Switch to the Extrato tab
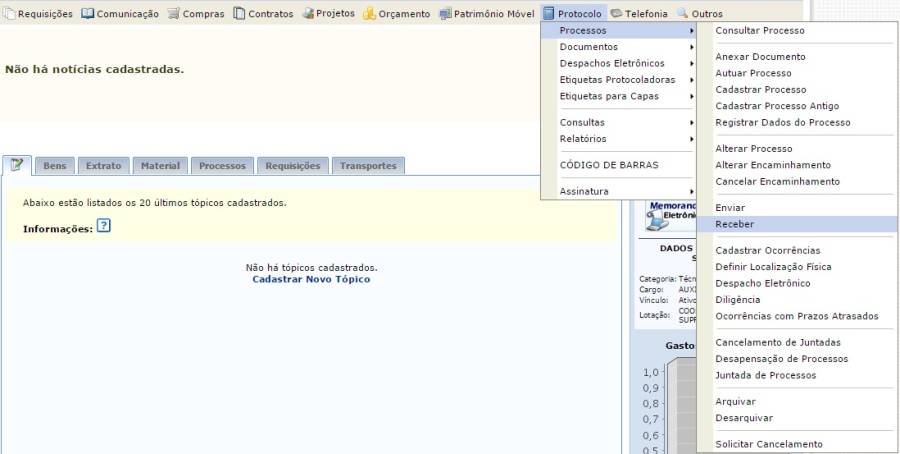 103,166
